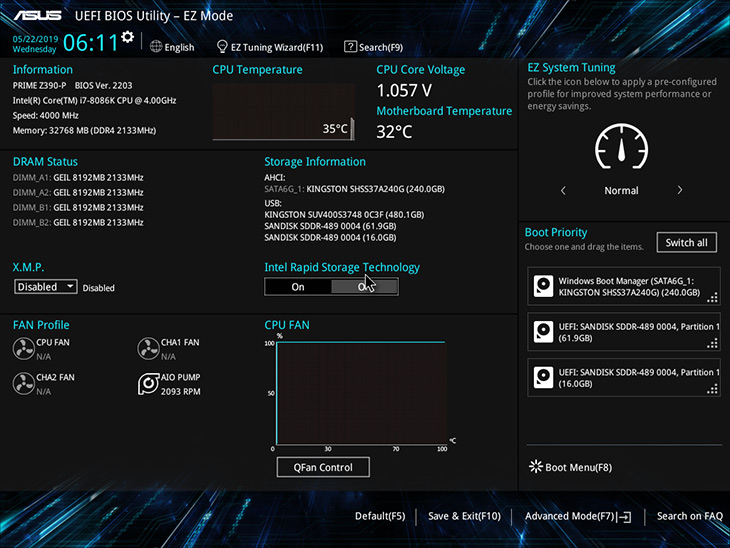The height and width of the screenshot is (548, 730).
Task: Click Memory: 32768 MB info line
Action: click(x=84, y=130)
